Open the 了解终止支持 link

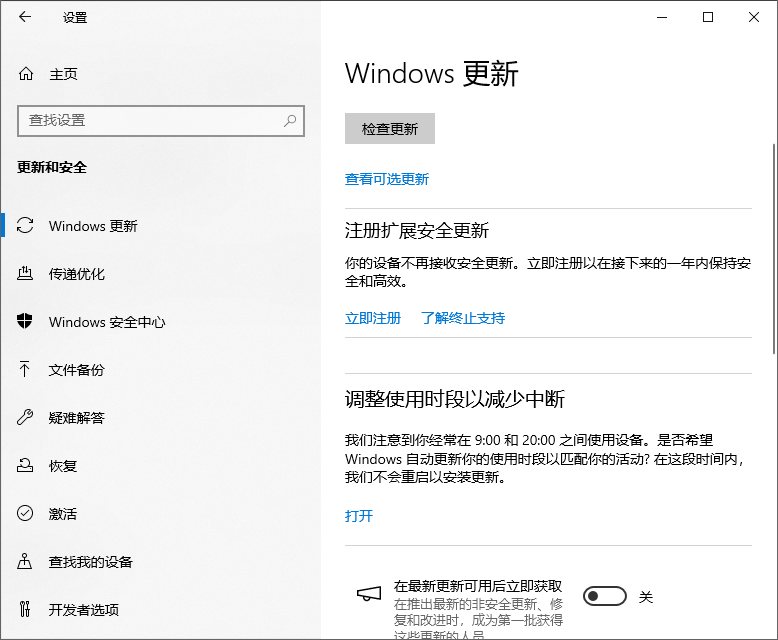point(463,318)
